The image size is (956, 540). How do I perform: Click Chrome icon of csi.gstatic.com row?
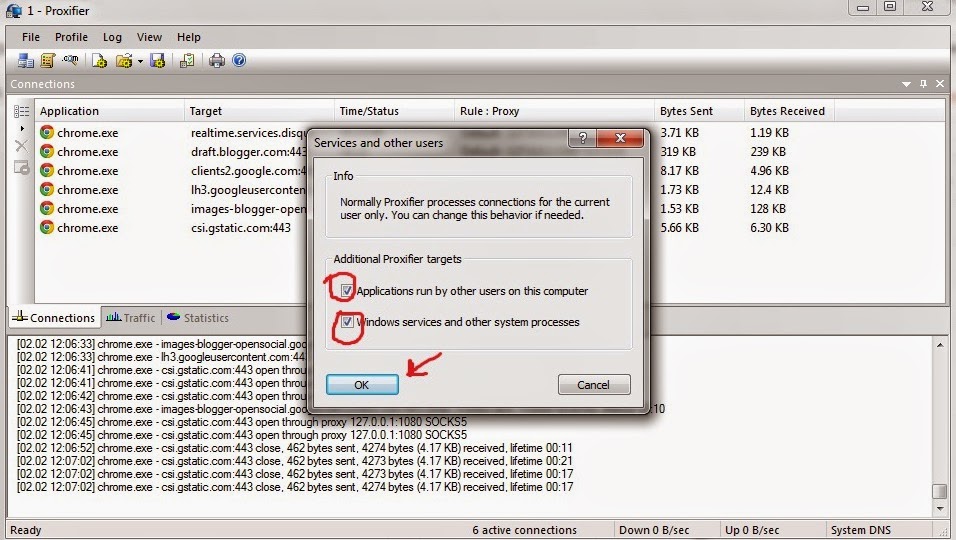click(x=47, y=227)
